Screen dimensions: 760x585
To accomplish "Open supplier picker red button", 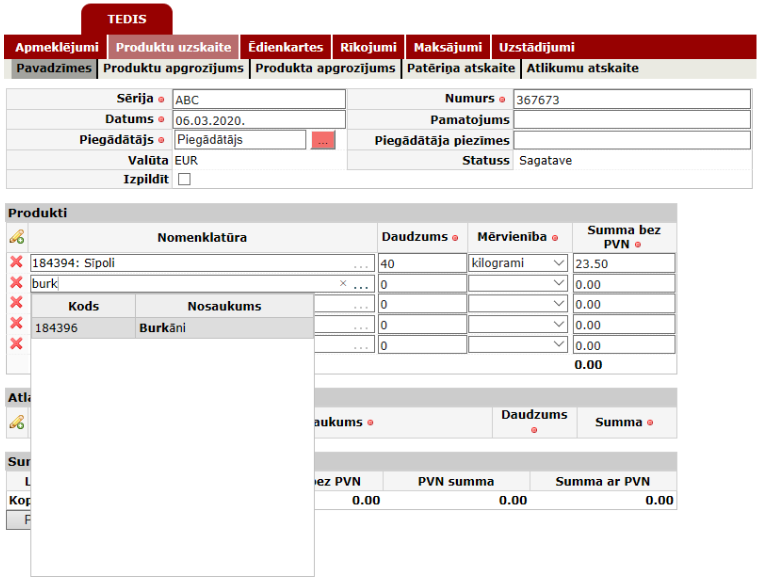I will 323,140.
